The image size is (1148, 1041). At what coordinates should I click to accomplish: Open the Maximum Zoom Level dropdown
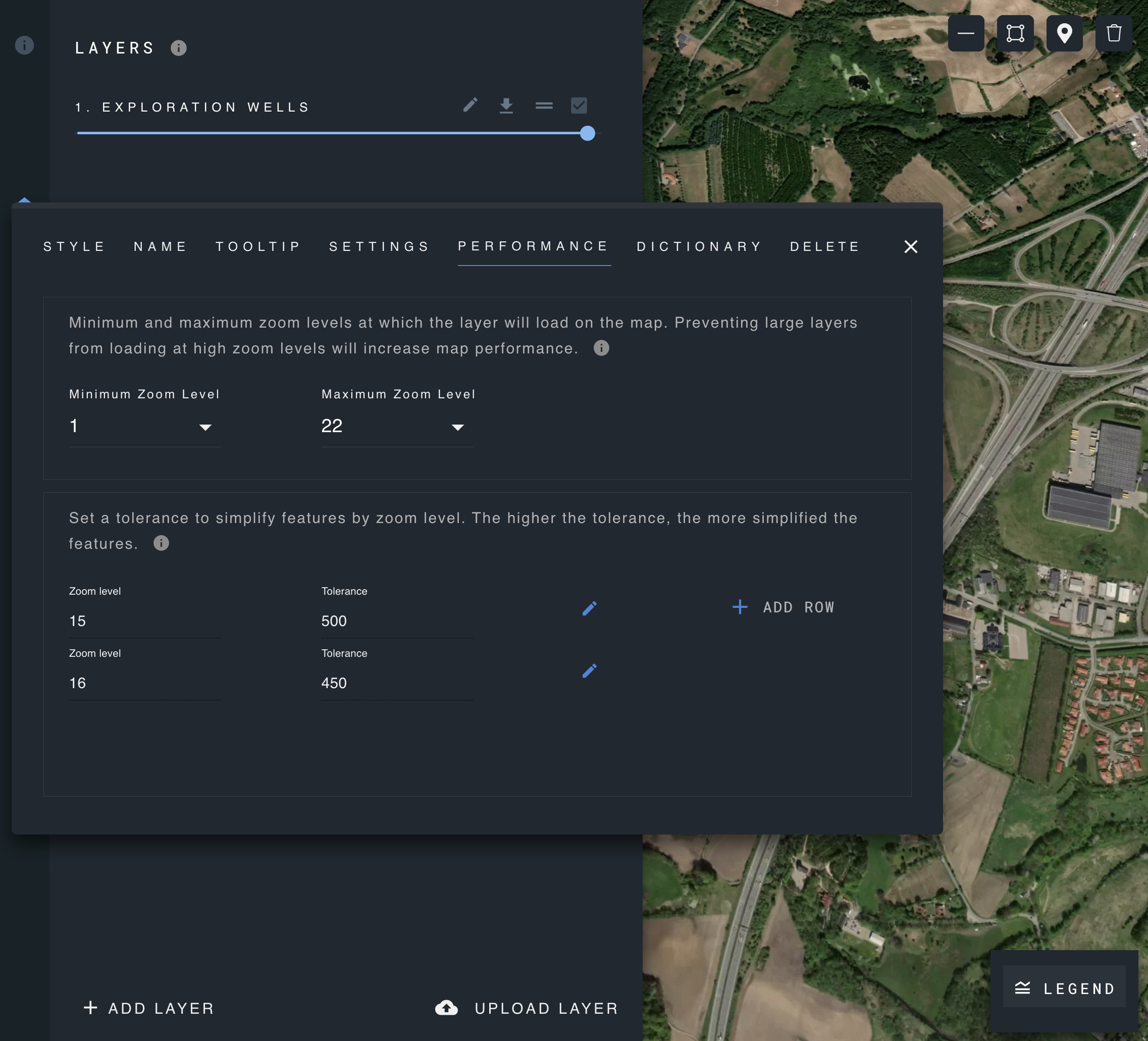(397, 427)
